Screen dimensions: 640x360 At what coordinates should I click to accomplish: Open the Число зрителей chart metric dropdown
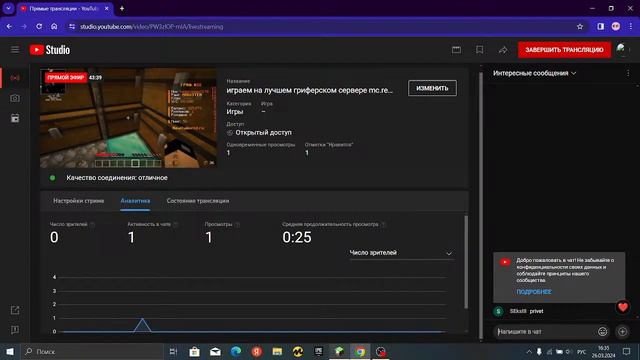coord(401,253)
